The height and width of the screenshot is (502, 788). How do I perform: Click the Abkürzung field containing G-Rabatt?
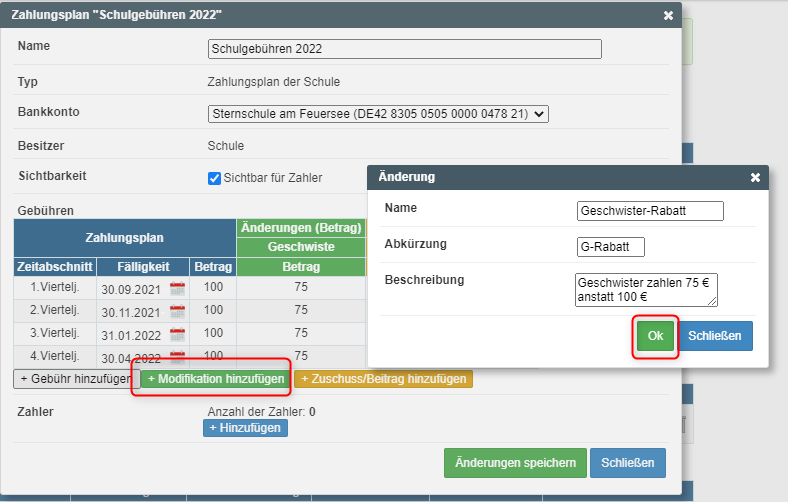(611, 247)
